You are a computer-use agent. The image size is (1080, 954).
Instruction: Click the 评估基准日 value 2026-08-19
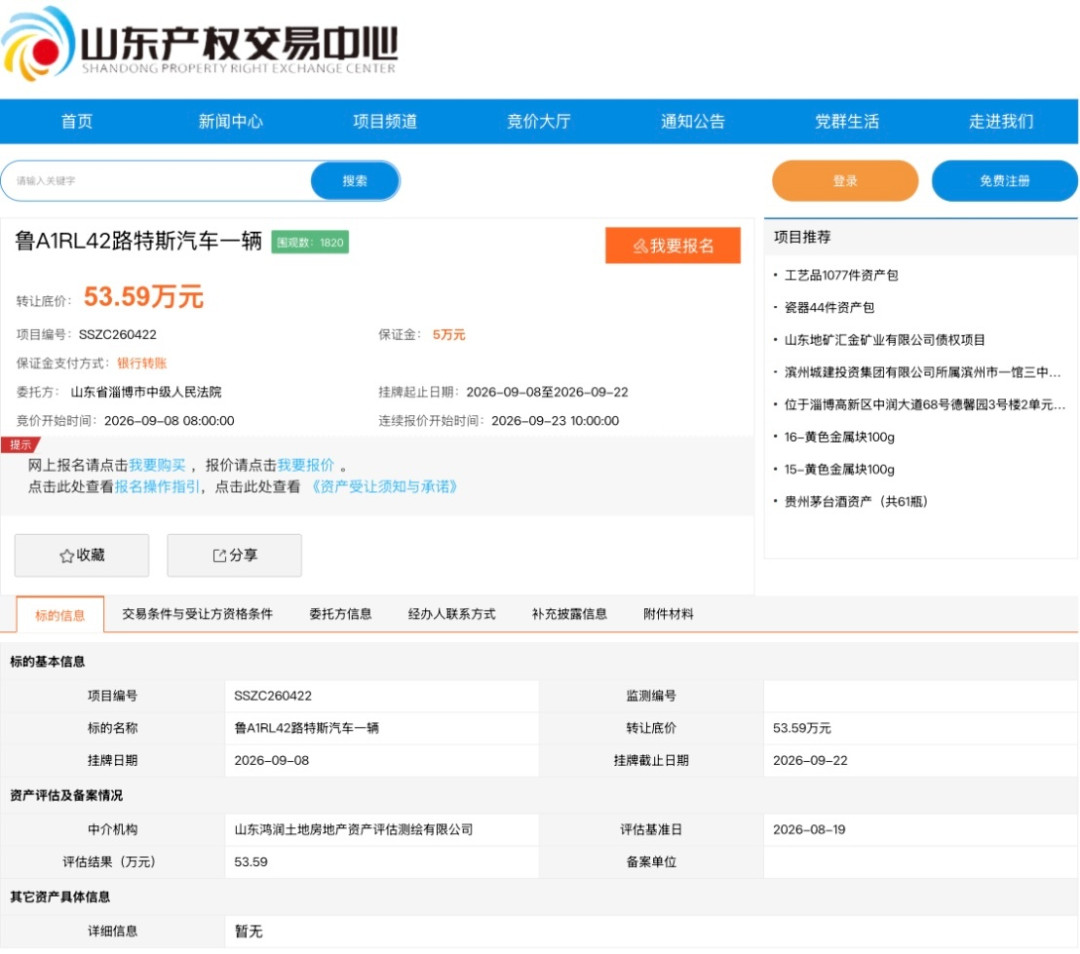pyautogui.click(x=809, y=829)
